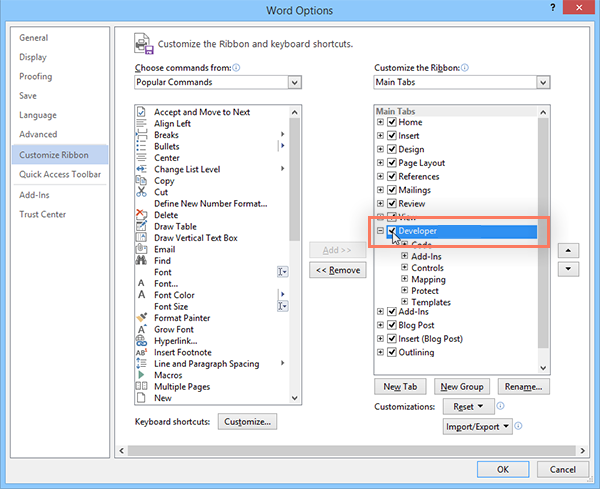Screen dimensions: 600x489
Task: Switch to the Quick Access Toolbar category
Action: 60,174
